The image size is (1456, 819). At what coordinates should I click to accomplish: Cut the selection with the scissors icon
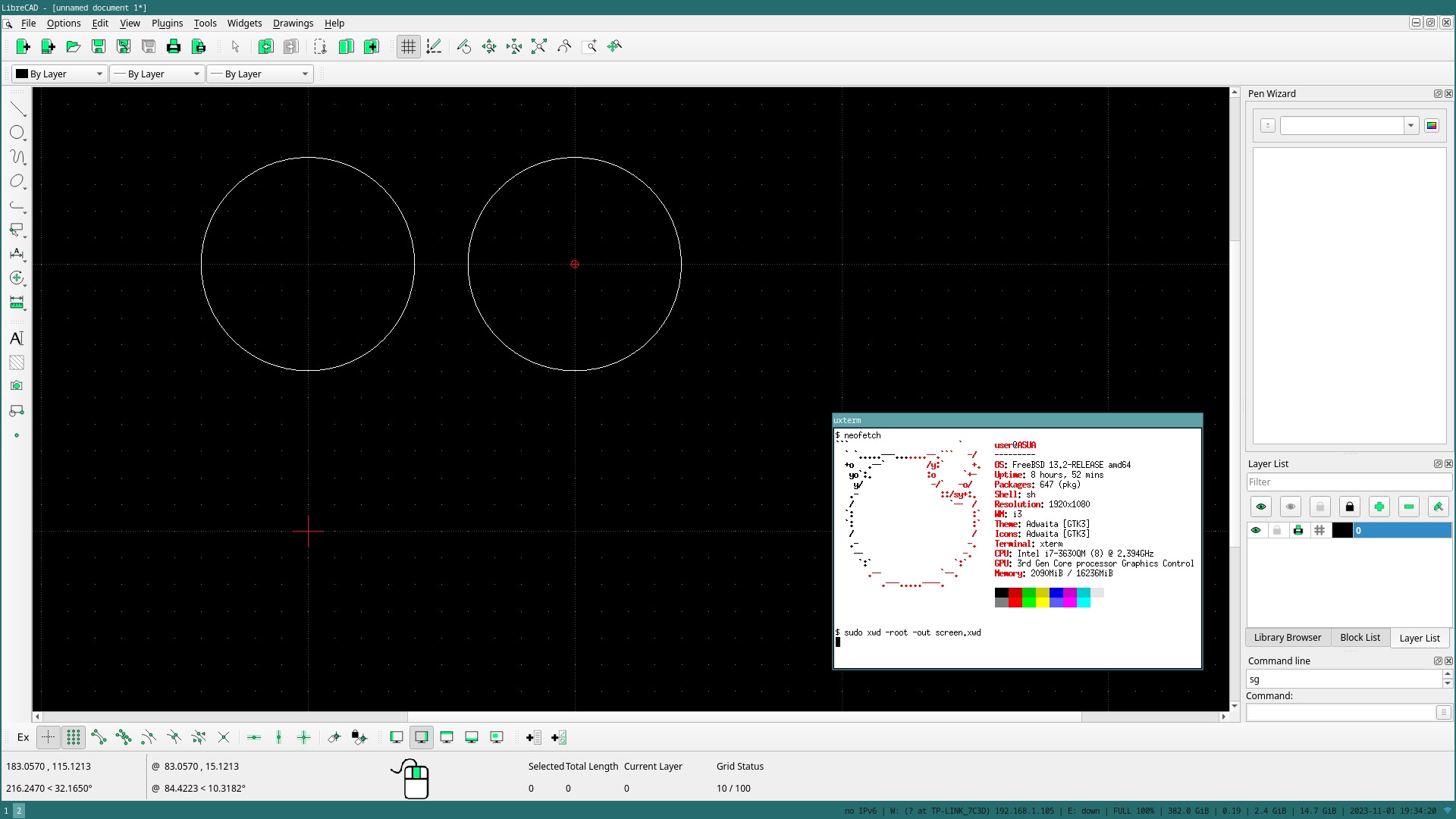pos(320,47)
